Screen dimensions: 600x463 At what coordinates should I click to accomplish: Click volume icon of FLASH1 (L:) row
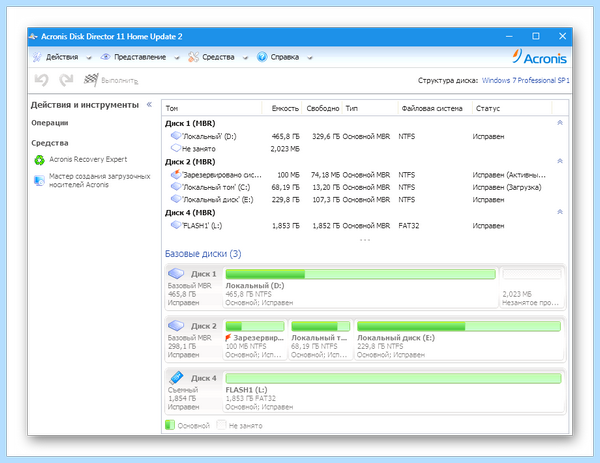(x=176, y=225)
